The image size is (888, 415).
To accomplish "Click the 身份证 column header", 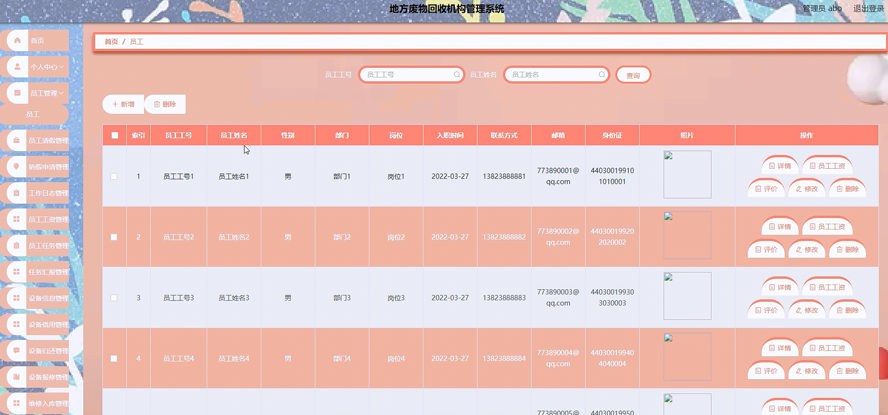I will click(612, 135).
